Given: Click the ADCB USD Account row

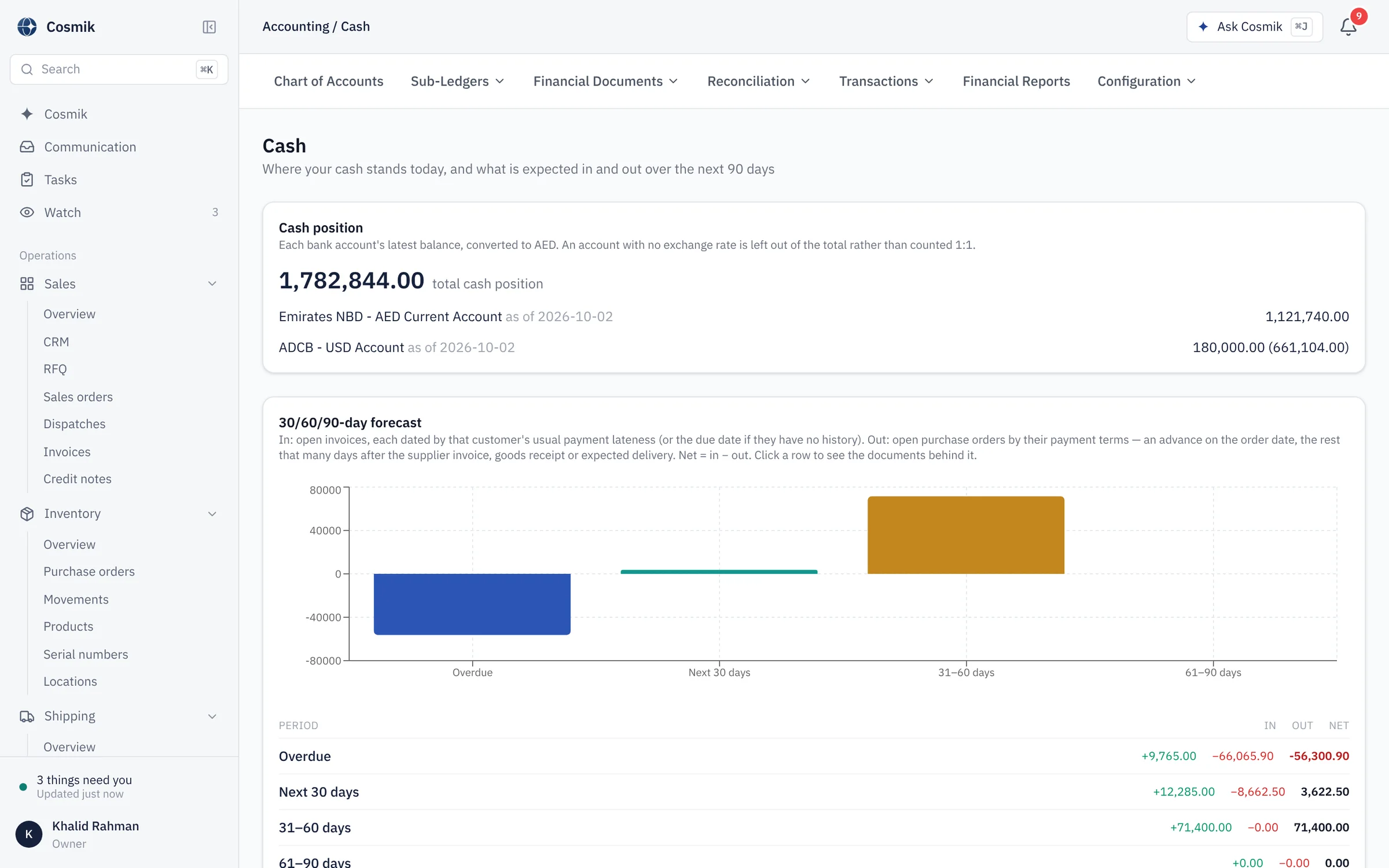Looking at the screenshot, I should (x=814, y=347).
